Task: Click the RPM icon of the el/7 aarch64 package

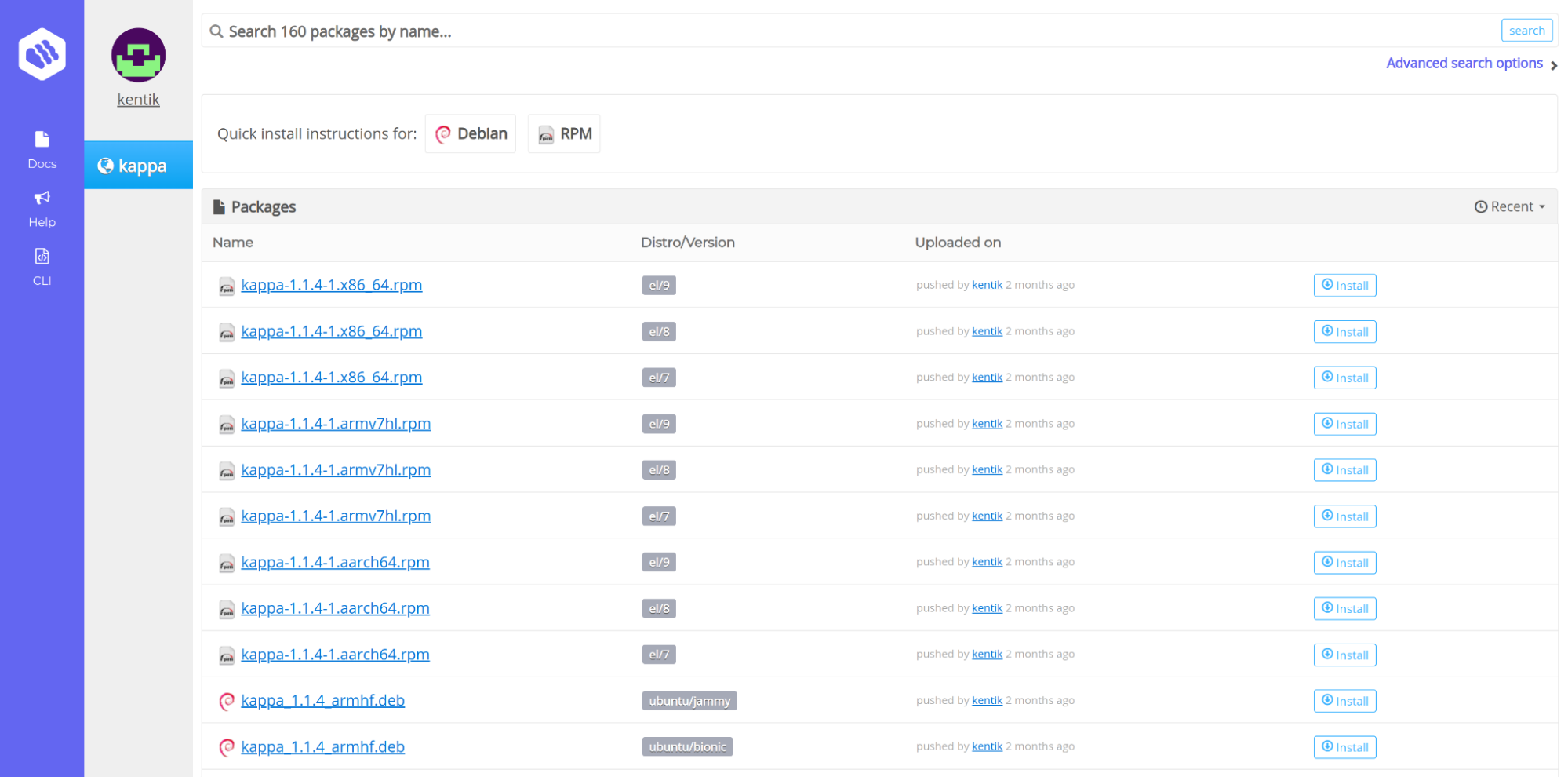Action: pos(227,655)
